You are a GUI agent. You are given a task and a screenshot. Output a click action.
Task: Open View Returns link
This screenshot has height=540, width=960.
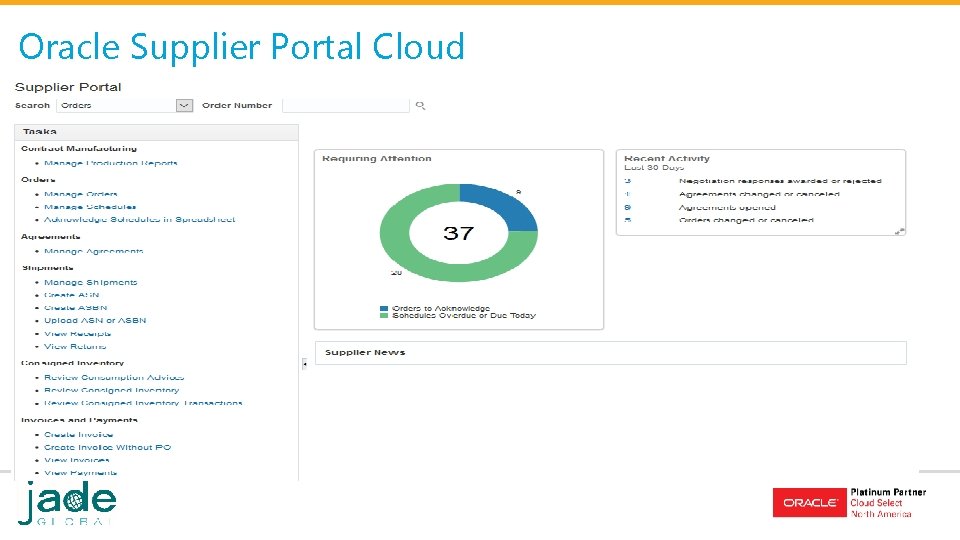coord(75,347)
